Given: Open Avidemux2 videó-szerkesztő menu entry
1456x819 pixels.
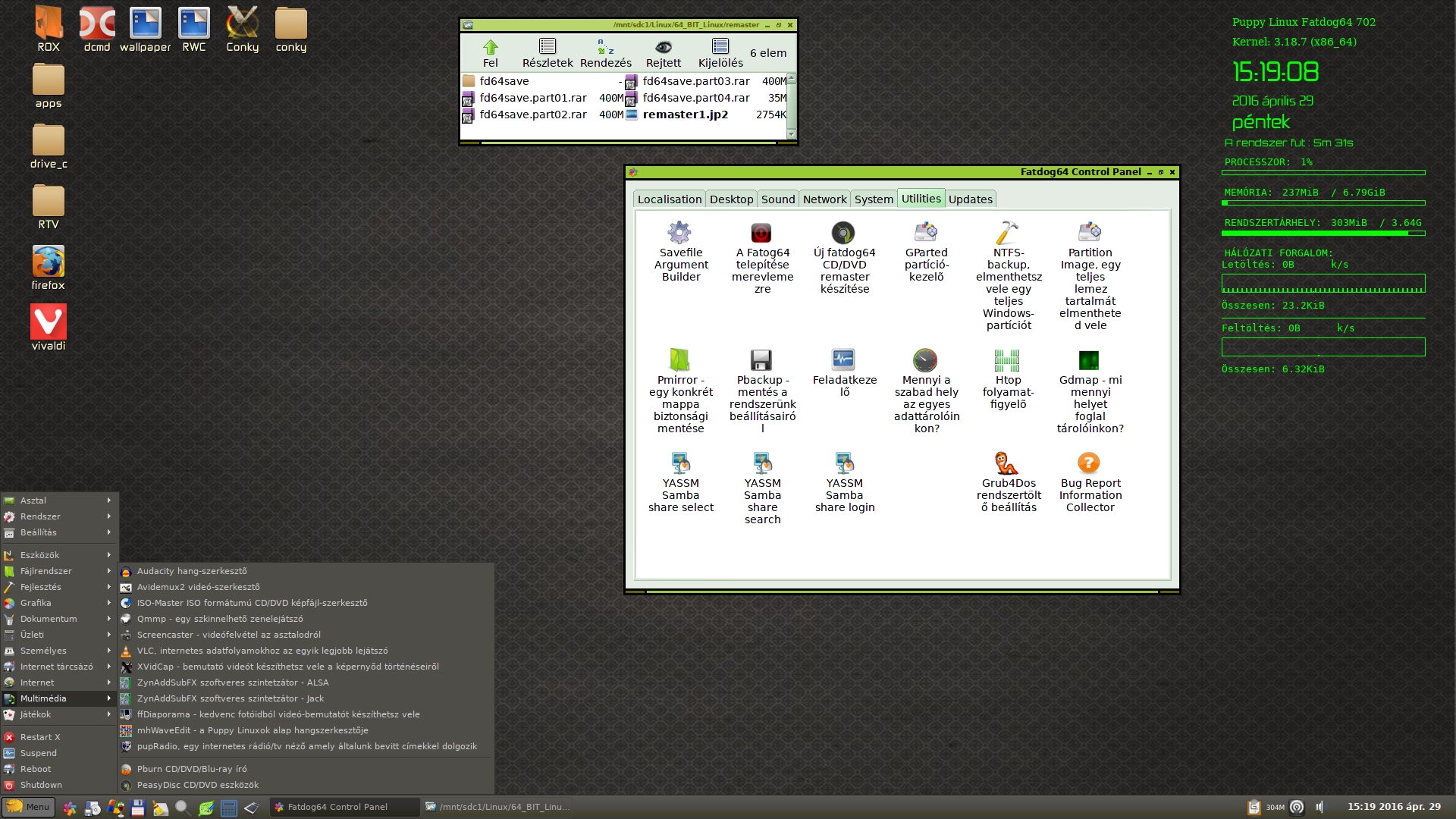Looking at the screenshot, I should 306,587.
